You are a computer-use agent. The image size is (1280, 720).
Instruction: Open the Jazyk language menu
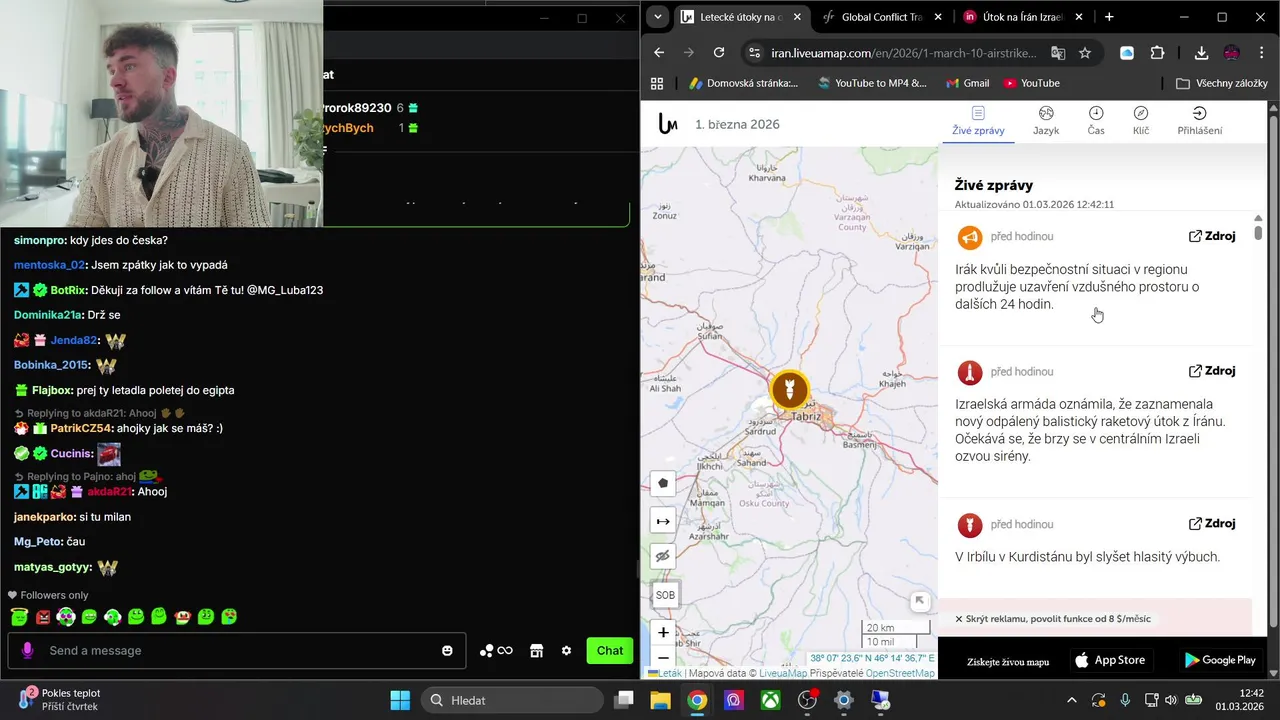click(1046, 122)
